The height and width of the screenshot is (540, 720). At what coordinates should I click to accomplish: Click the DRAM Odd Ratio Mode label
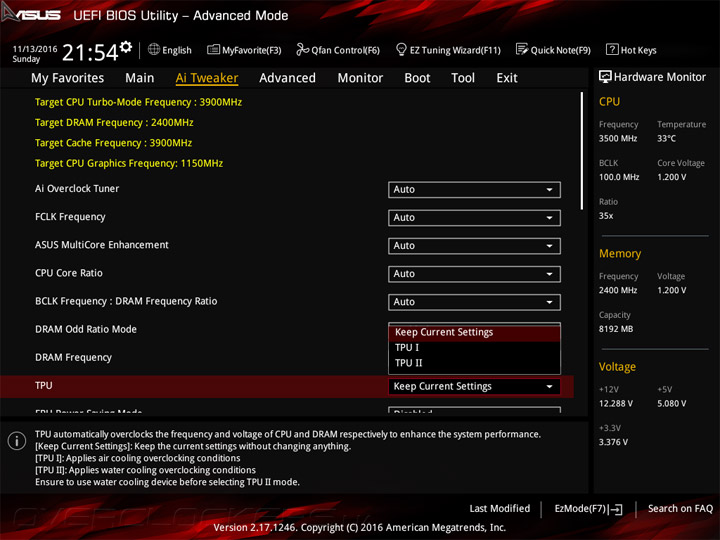(86, 329)
